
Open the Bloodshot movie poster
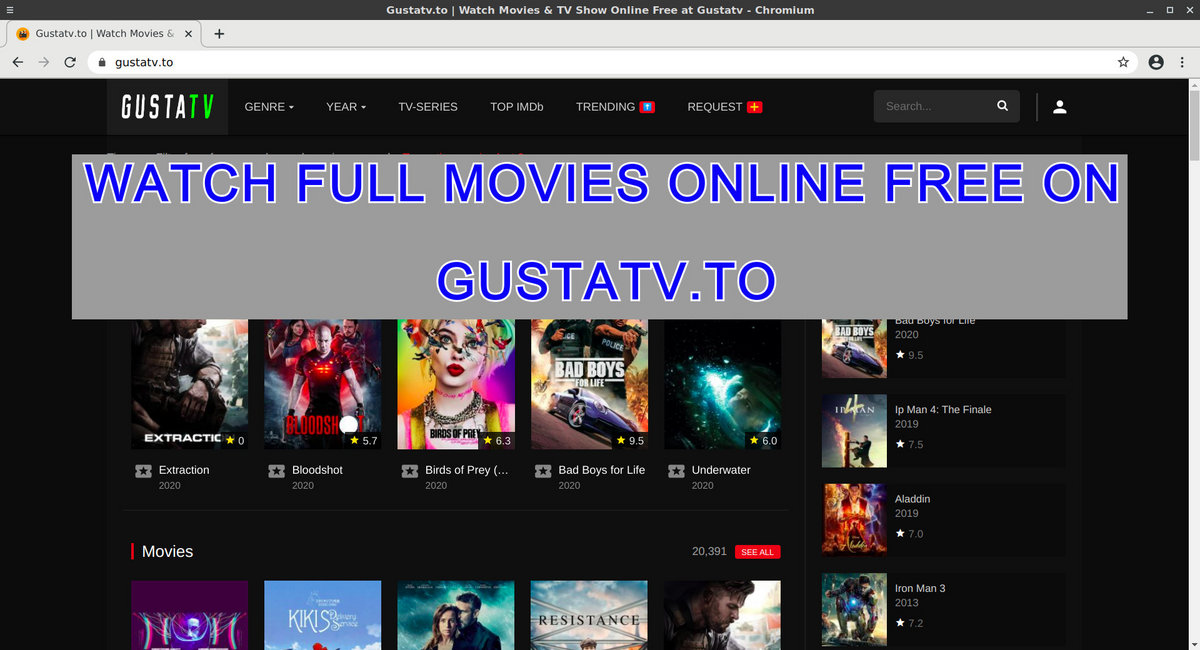pos(323,384)
